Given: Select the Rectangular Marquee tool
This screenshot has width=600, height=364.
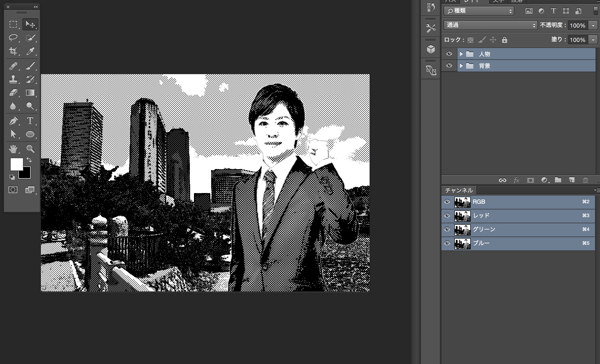Looking at the screenshot, I should 13,24.
